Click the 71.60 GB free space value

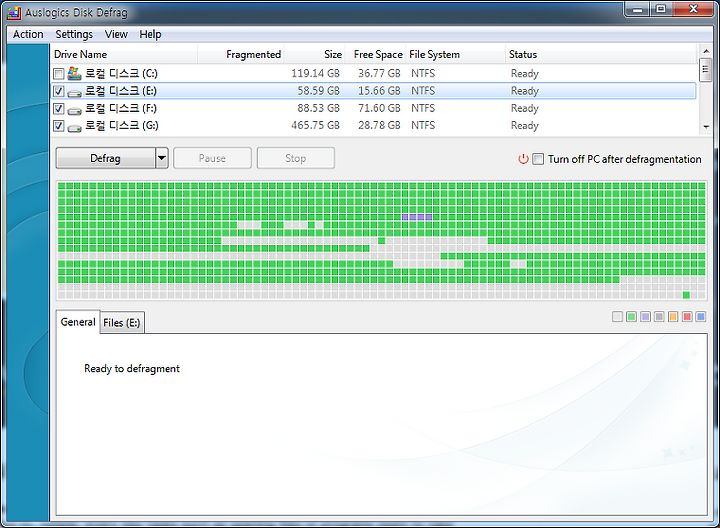click(x=379, y=108)
